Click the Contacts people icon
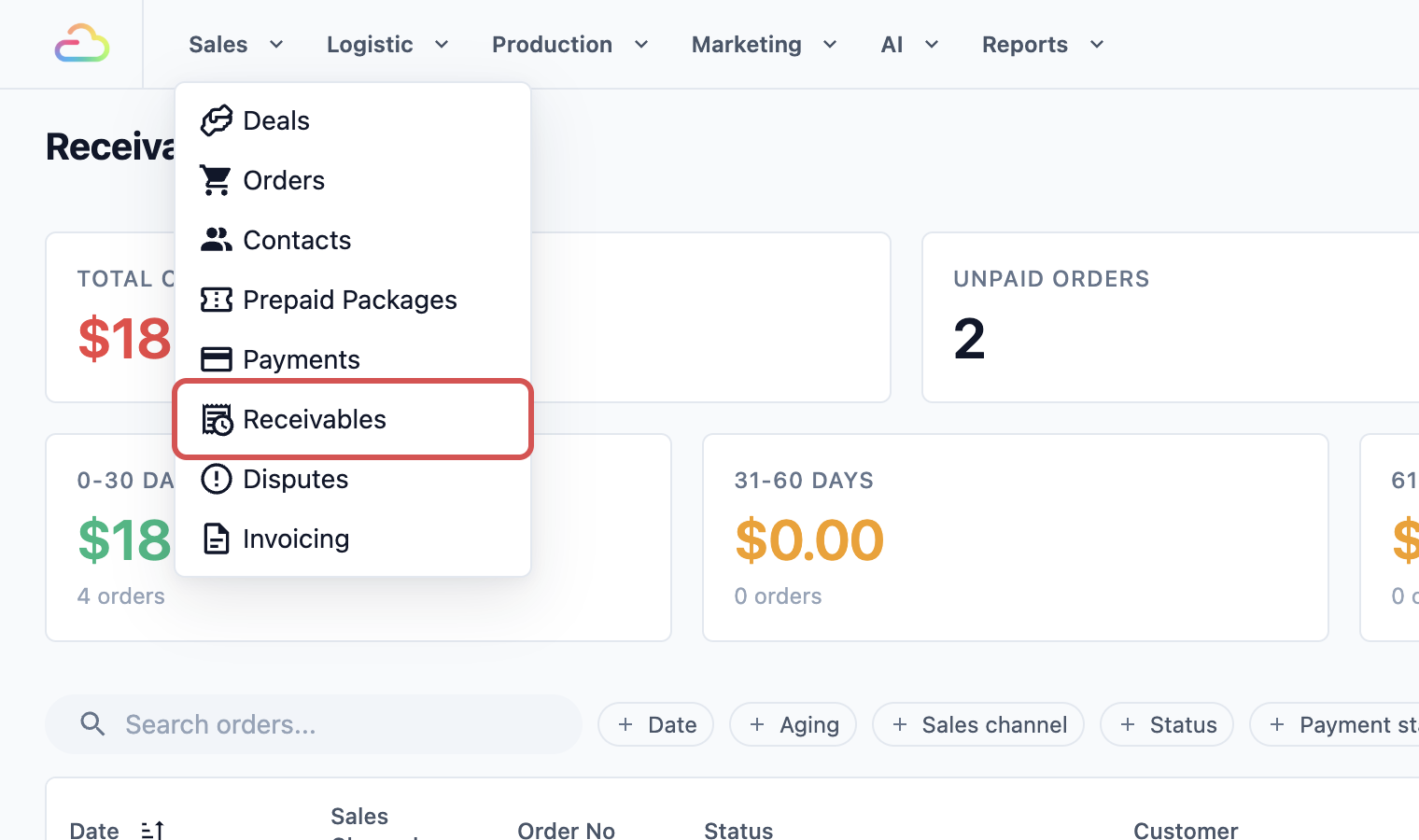Image resolution: width=1419 pixels, height=840 pixels. click(x=217, y=240)
